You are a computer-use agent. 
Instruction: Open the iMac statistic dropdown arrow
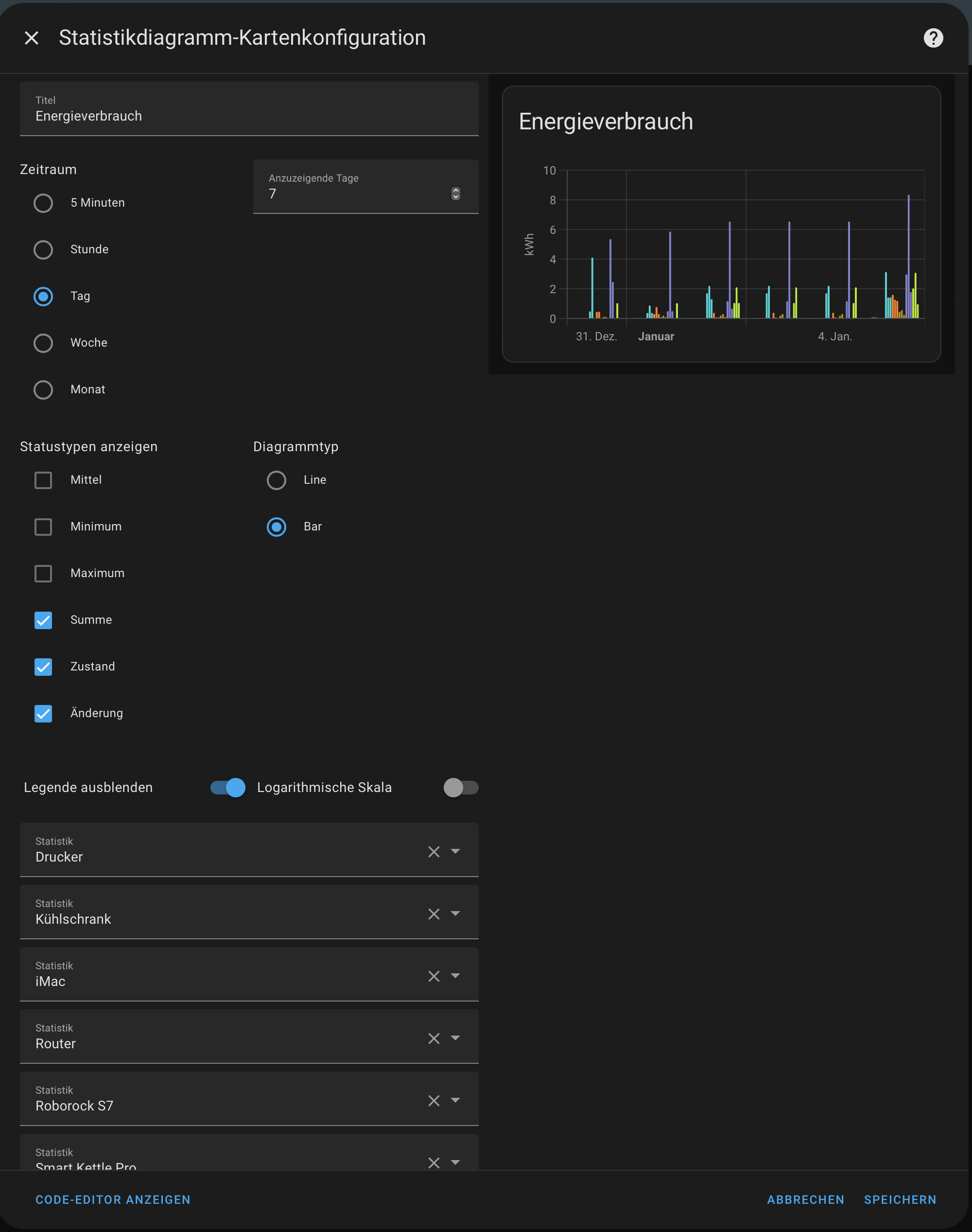[455, 976]
